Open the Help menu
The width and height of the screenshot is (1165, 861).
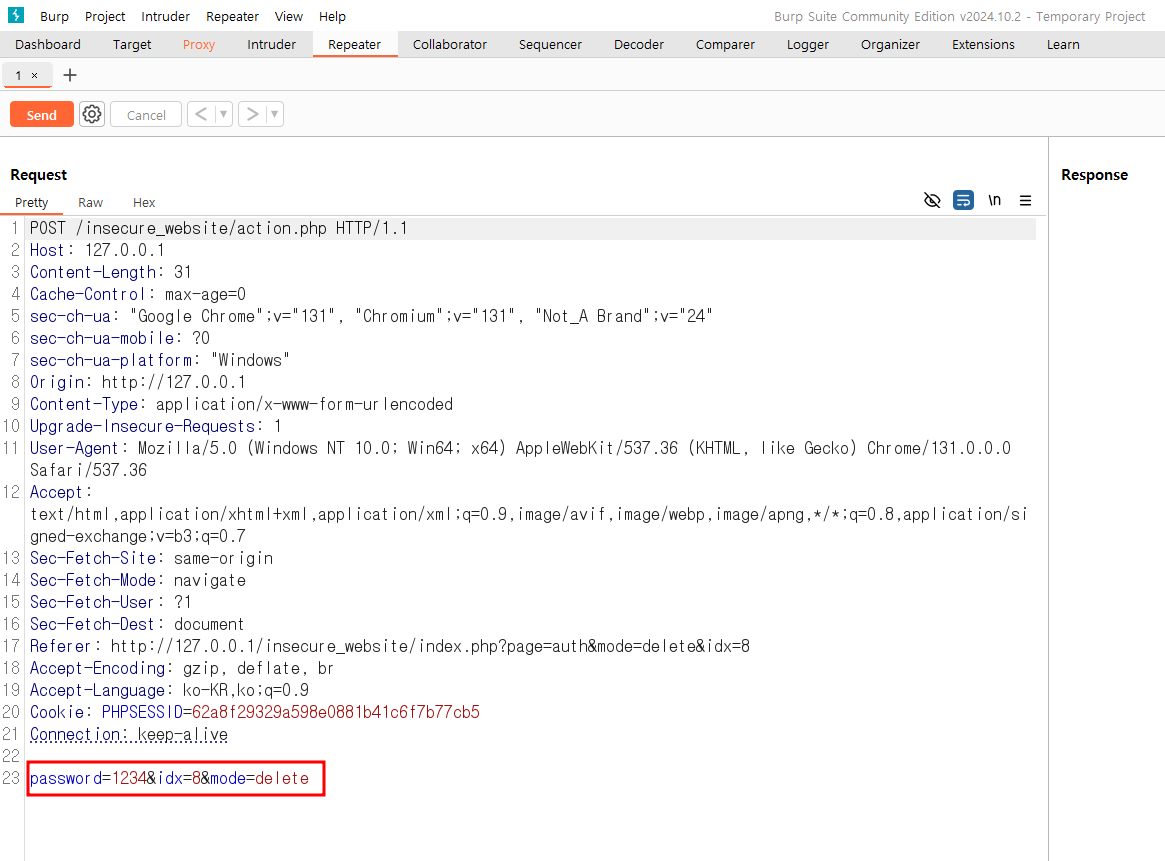(x=332, y=16)
